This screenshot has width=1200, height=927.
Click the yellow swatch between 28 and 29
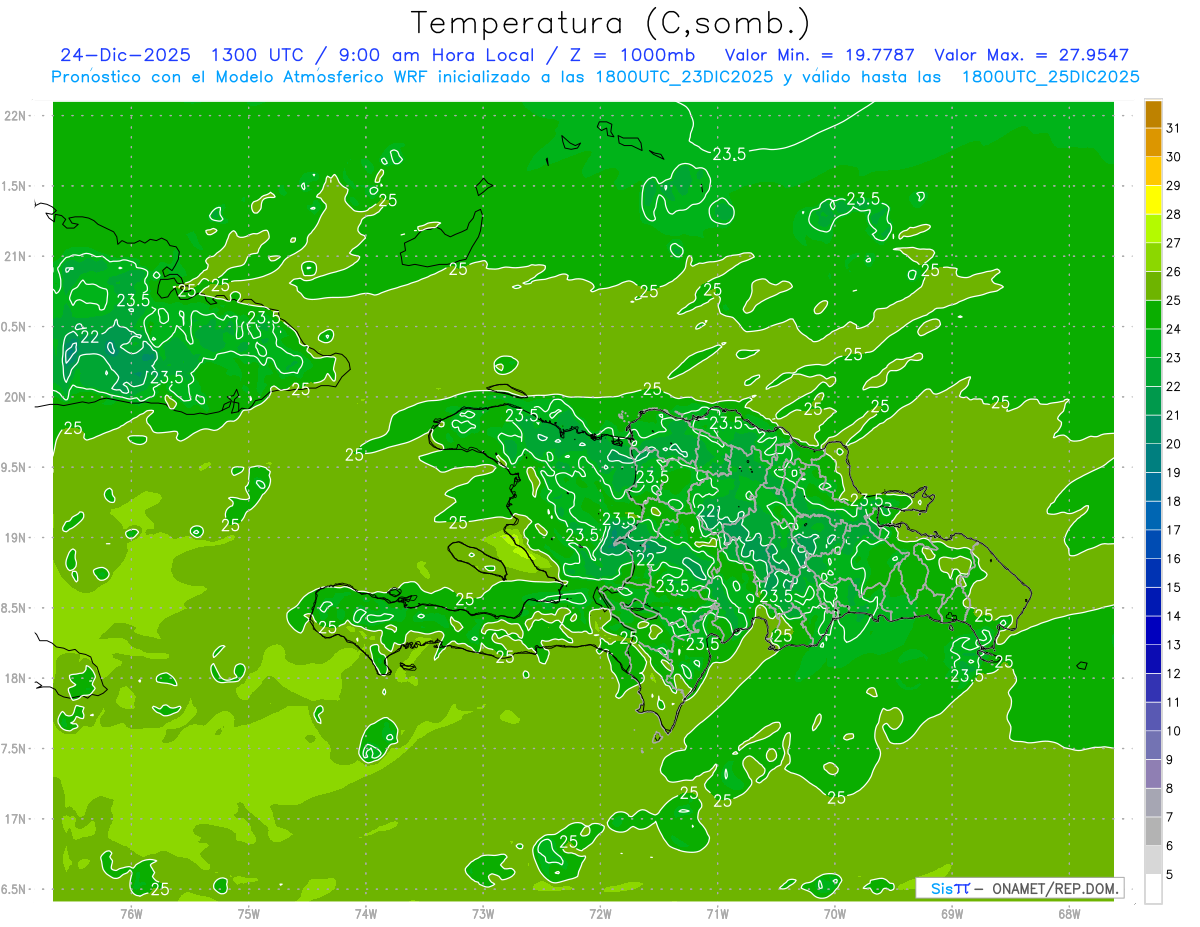point(1154,199)
